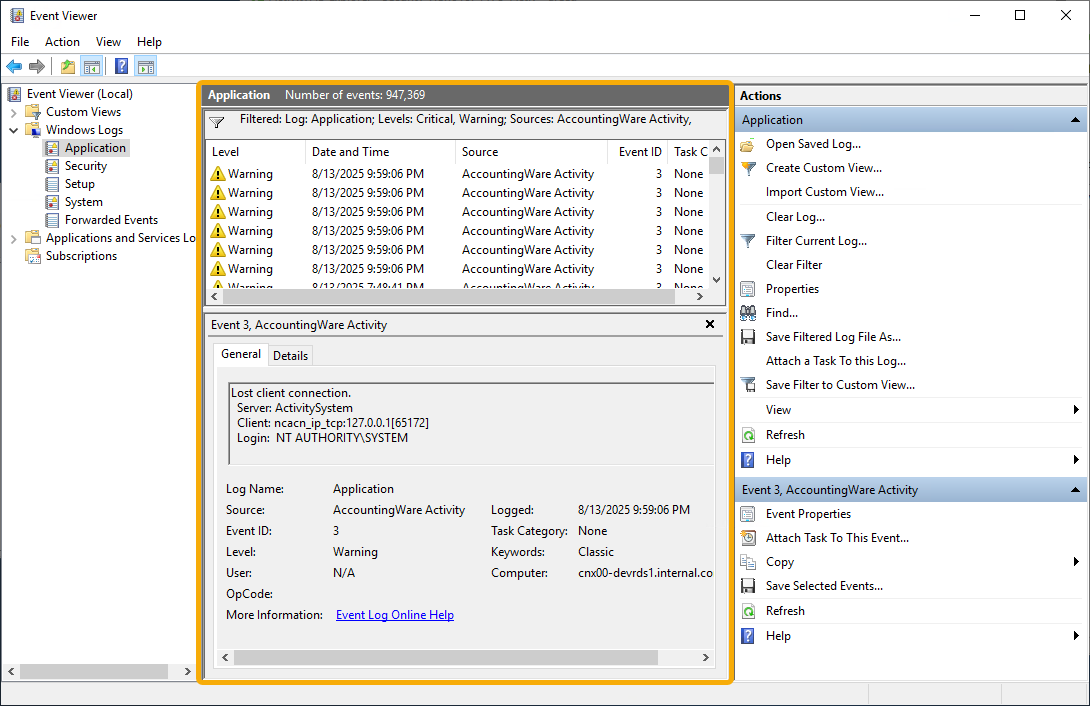Open the Help menu in menu bar
The height and width of the screenshot is (706, 1090).
(149, 42)
